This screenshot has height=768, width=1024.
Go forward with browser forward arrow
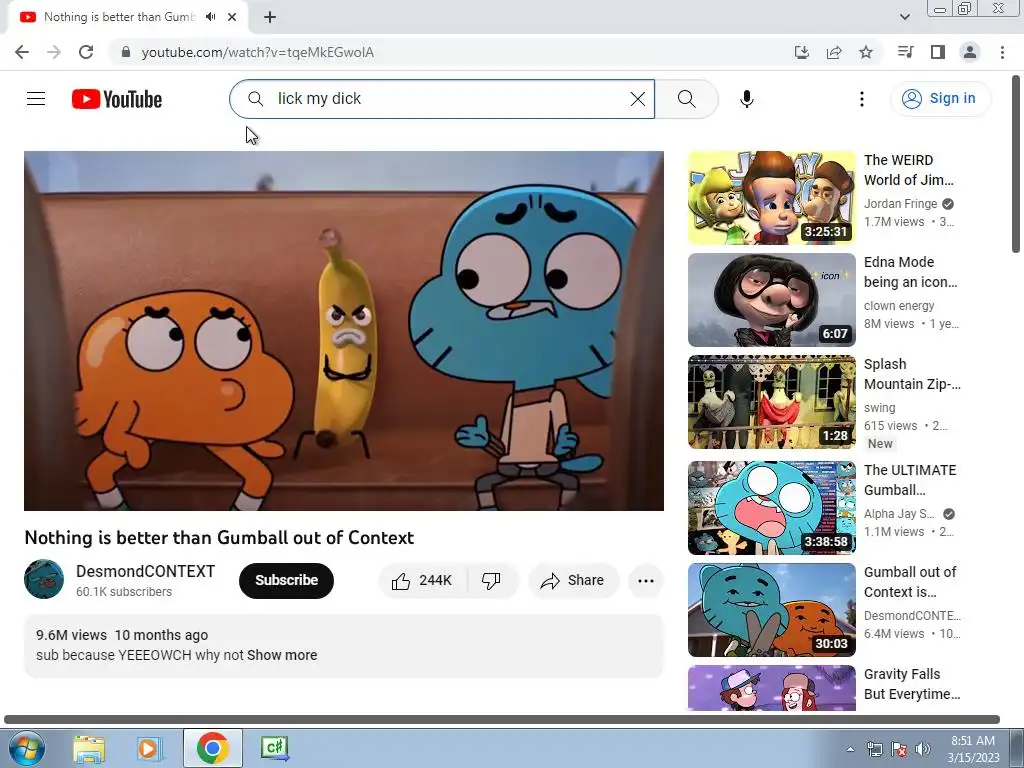click(54, 52)
